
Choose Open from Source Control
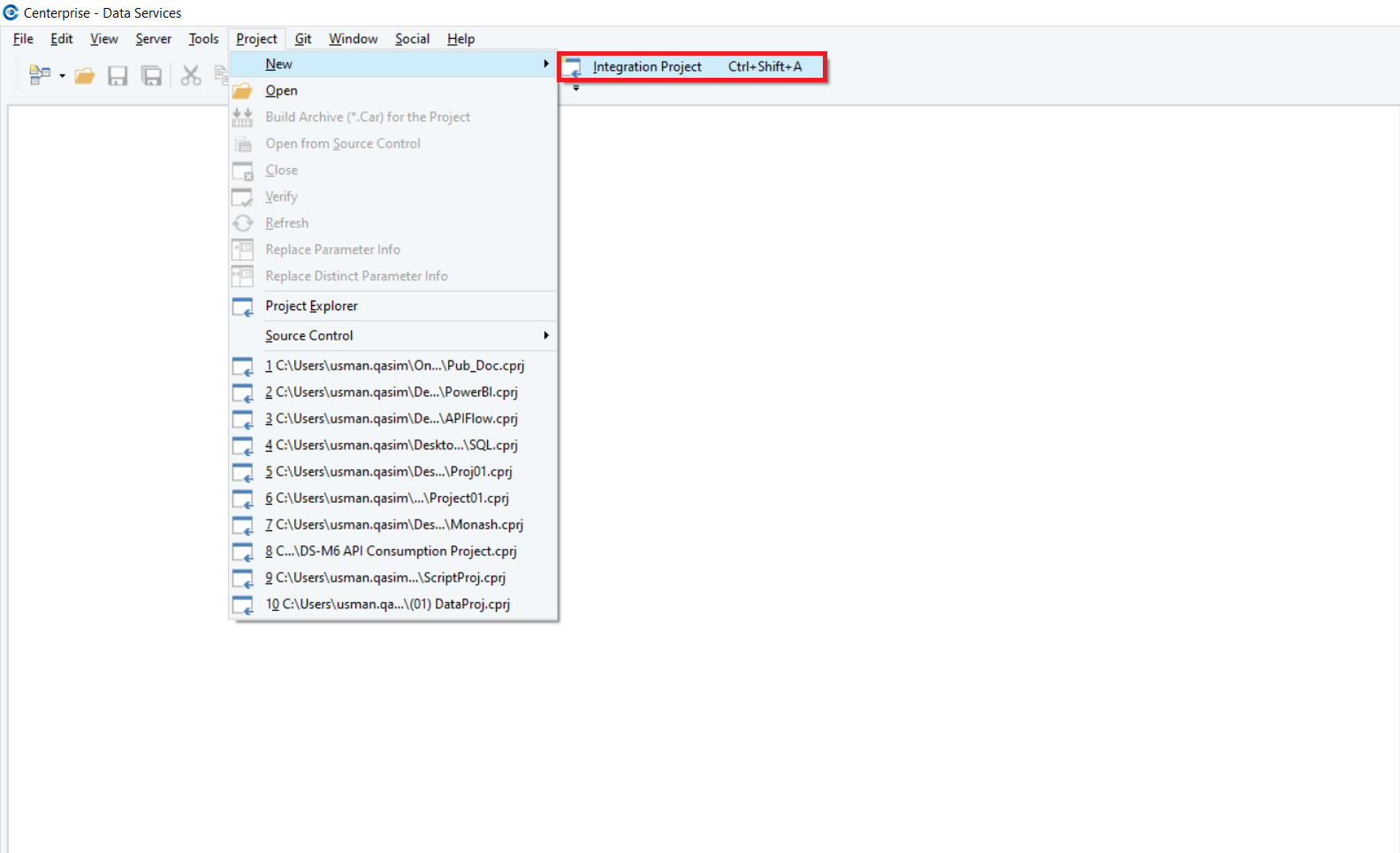(393, 143)
